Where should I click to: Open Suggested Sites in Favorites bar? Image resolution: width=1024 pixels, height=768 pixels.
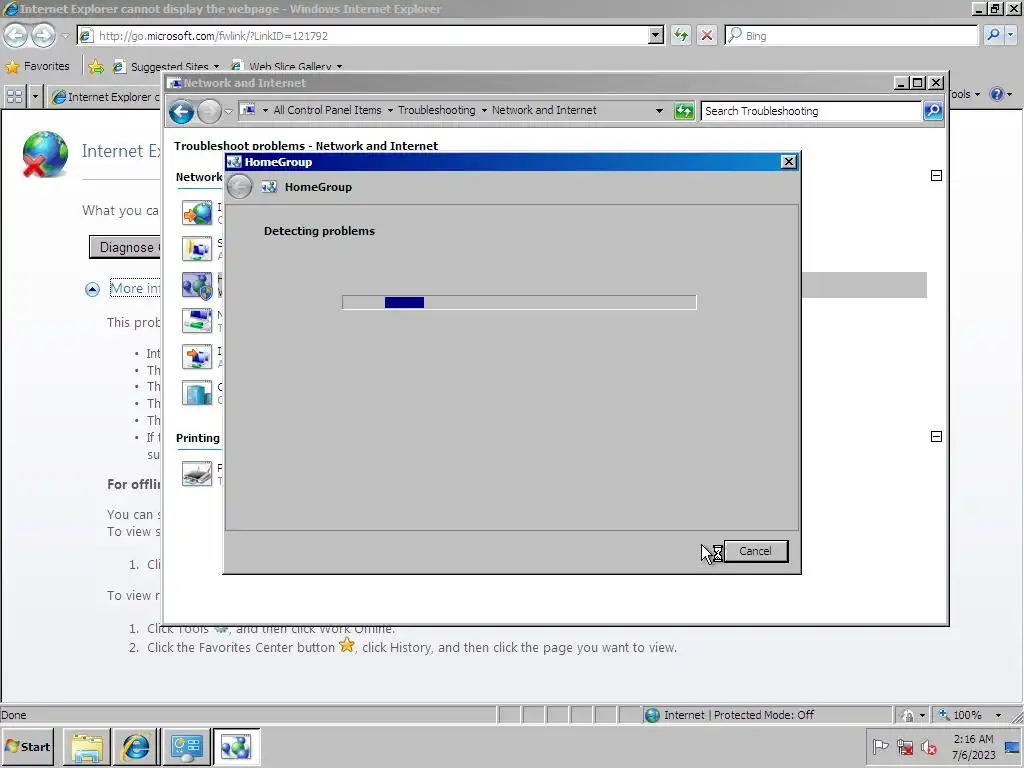[166, 66]
